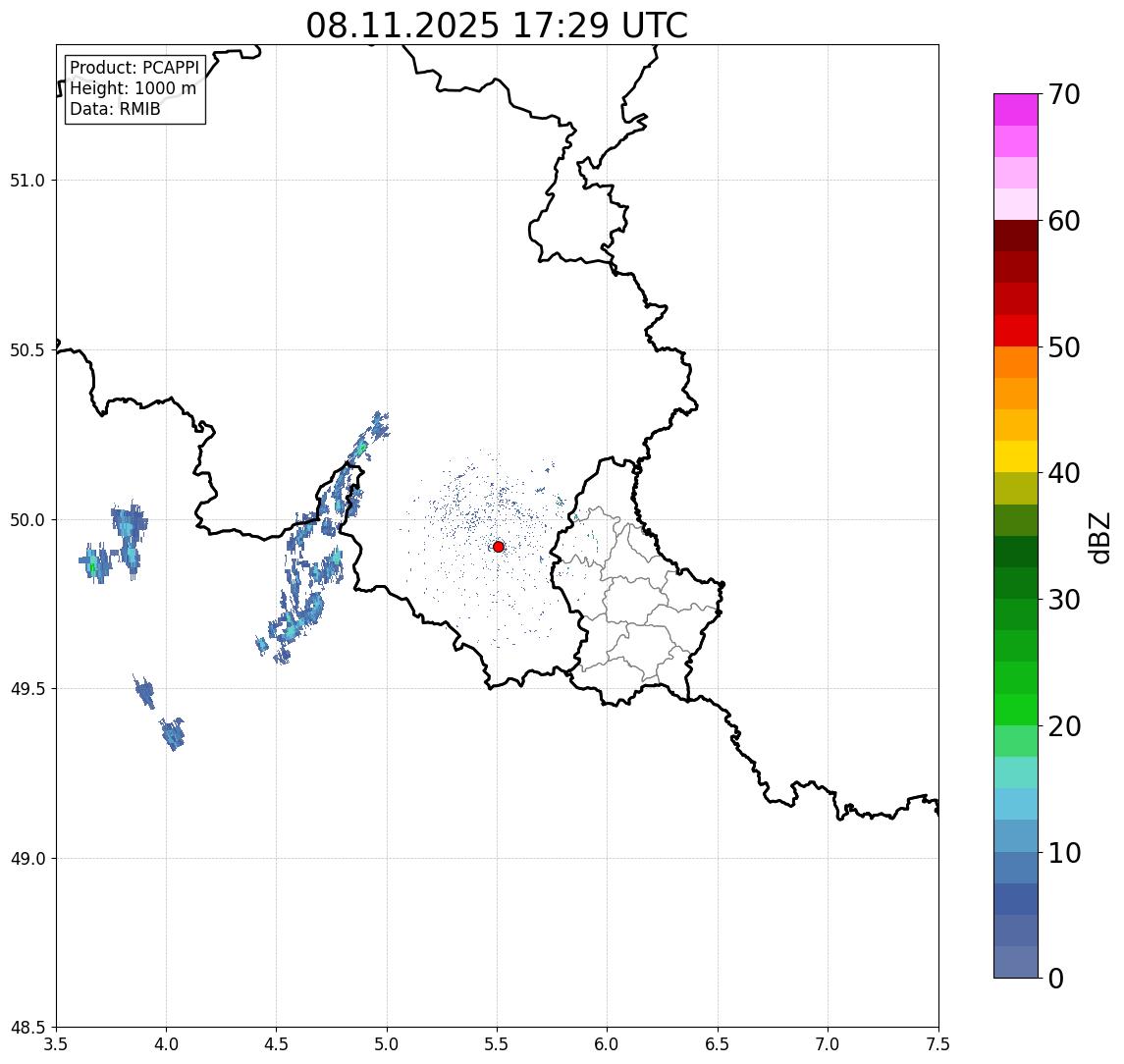This screenshot has height=1064, width=1124.
Task: Click the longitude axis label 3.5
Action: 56,1044
